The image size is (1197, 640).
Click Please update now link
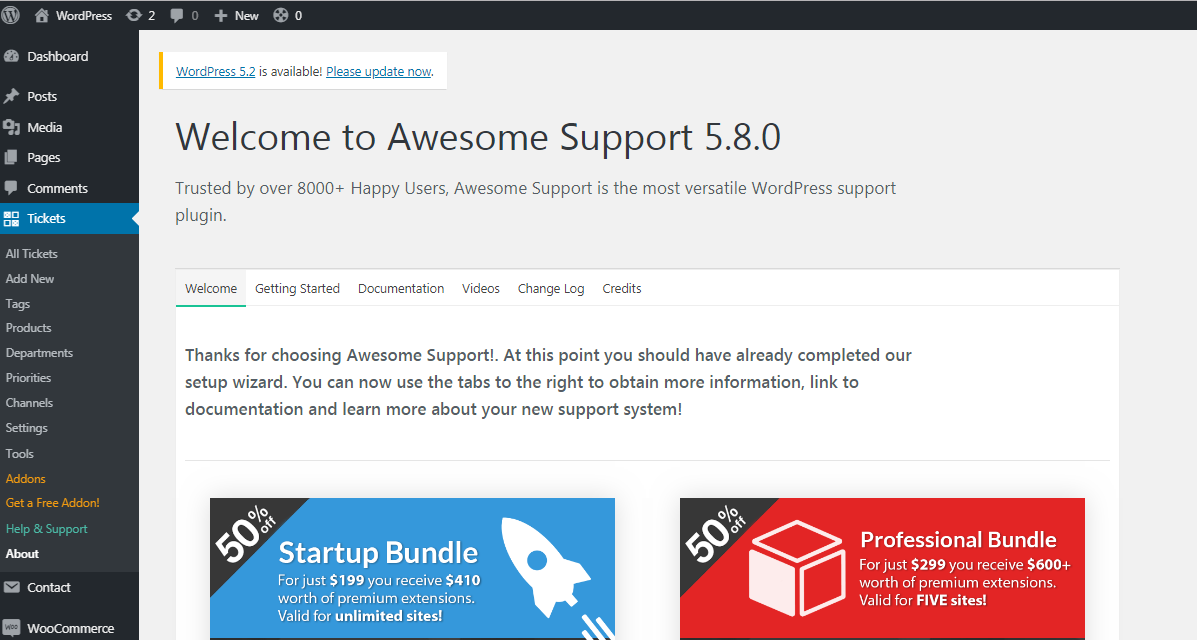[x=379, y=71]
